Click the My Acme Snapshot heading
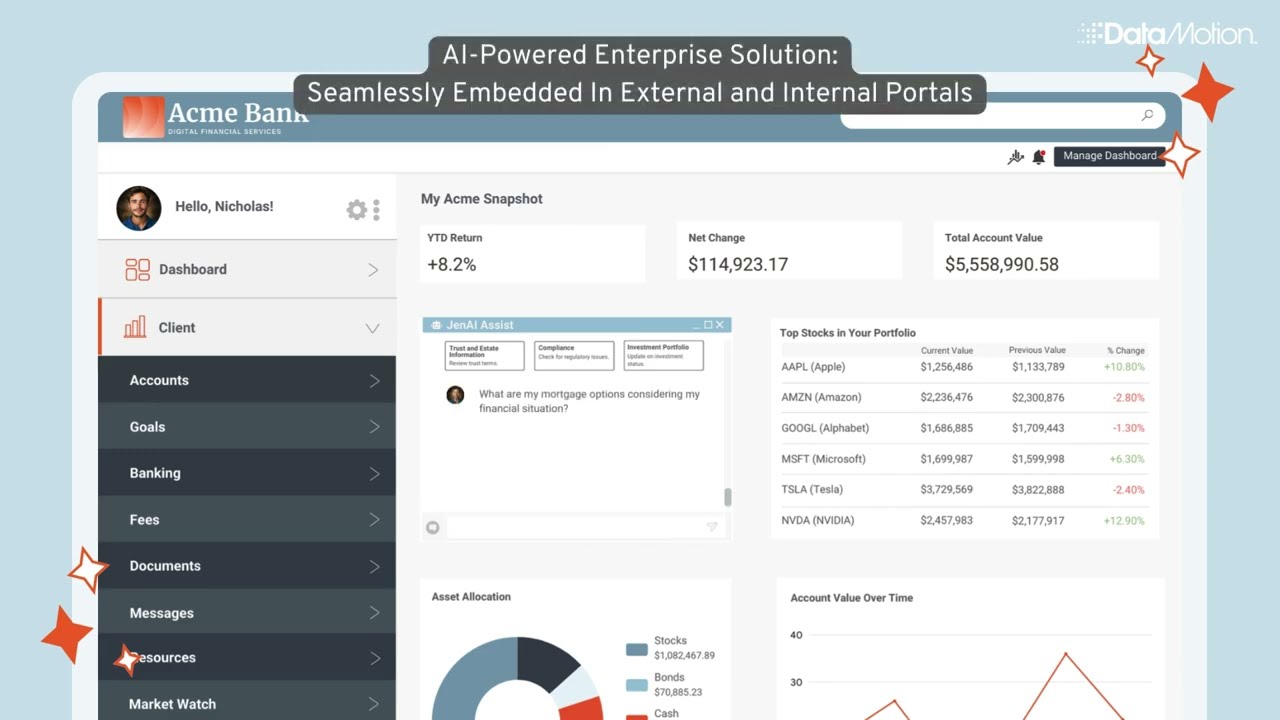The image size is (1280, 720). point(482,199)
